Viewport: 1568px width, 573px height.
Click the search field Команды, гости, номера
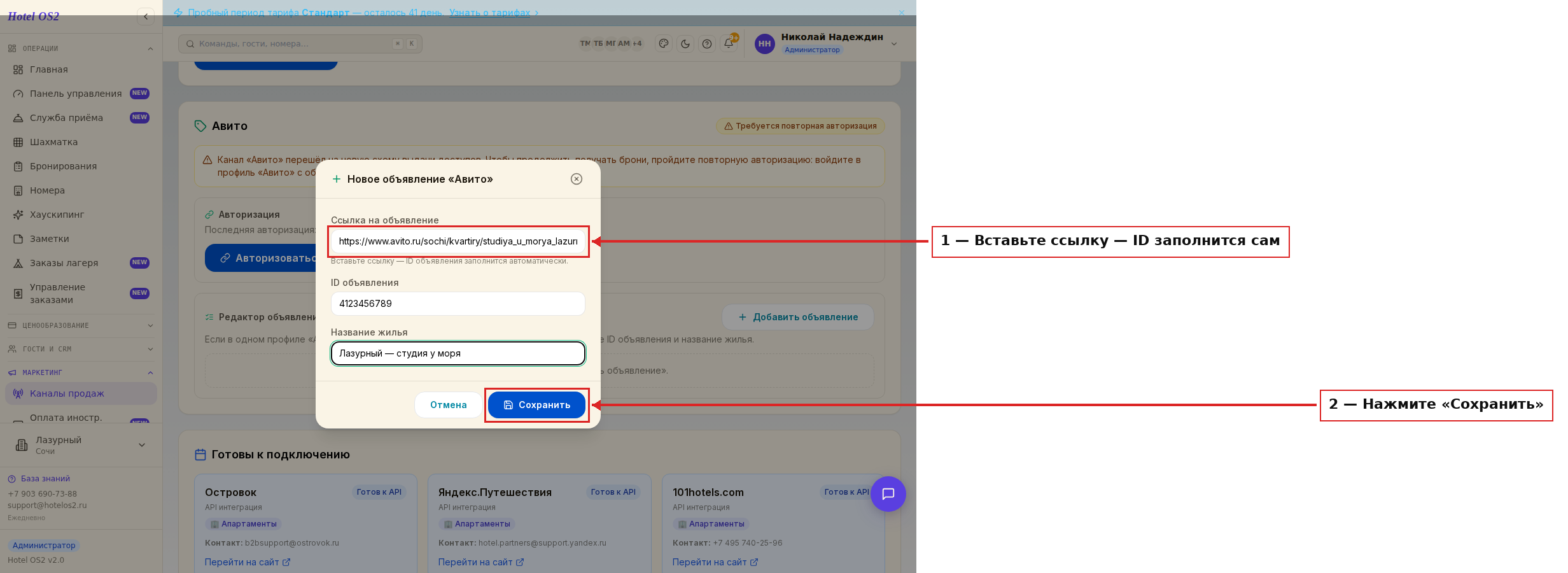coord(300,44)
